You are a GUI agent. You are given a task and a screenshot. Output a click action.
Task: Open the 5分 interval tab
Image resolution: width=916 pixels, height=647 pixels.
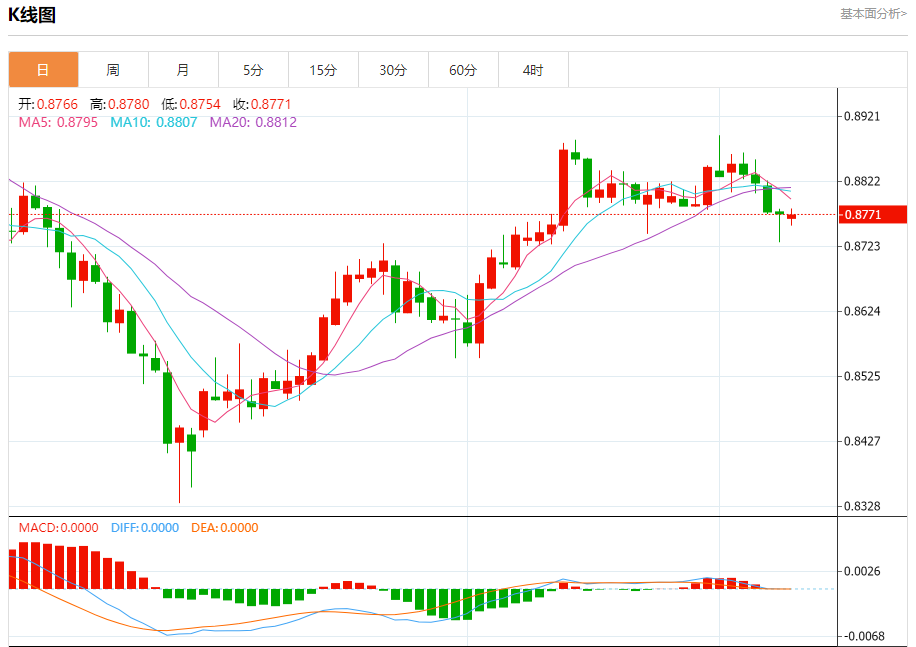[254, 70]
